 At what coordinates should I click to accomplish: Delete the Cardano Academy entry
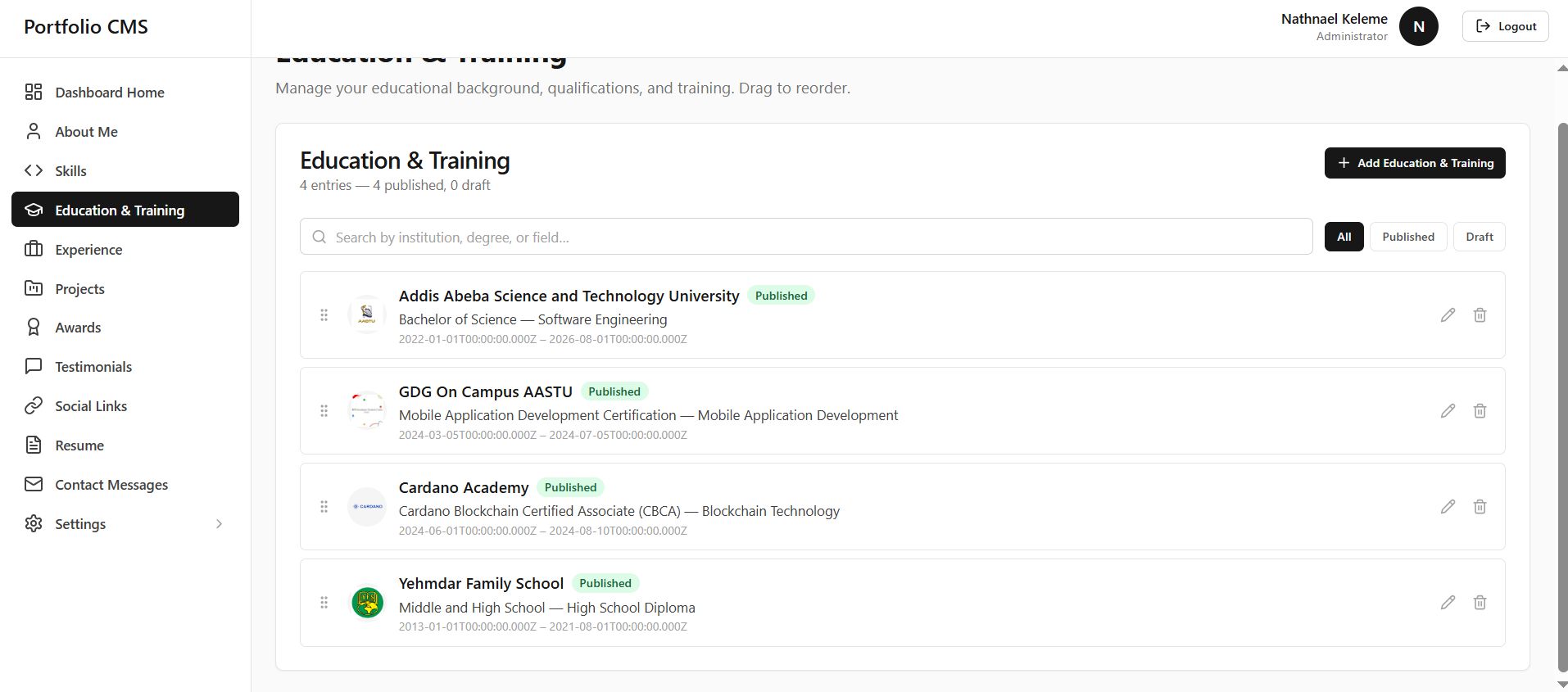pyautogui.click(x=1480, y=506)
